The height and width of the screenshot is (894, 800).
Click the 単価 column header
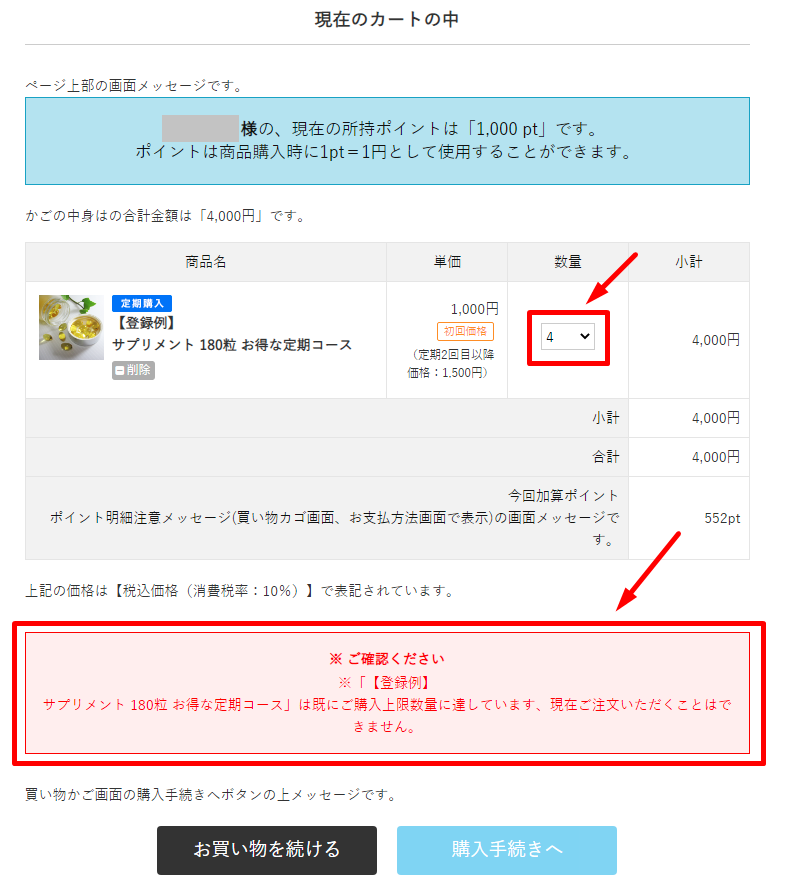(447, 262)
